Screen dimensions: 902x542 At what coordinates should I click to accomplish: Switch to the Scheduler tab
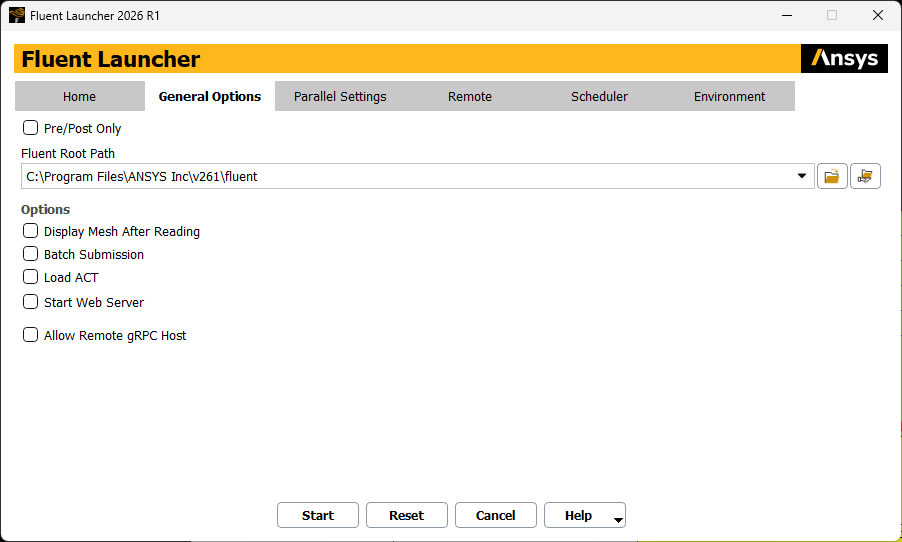[599, 96]
